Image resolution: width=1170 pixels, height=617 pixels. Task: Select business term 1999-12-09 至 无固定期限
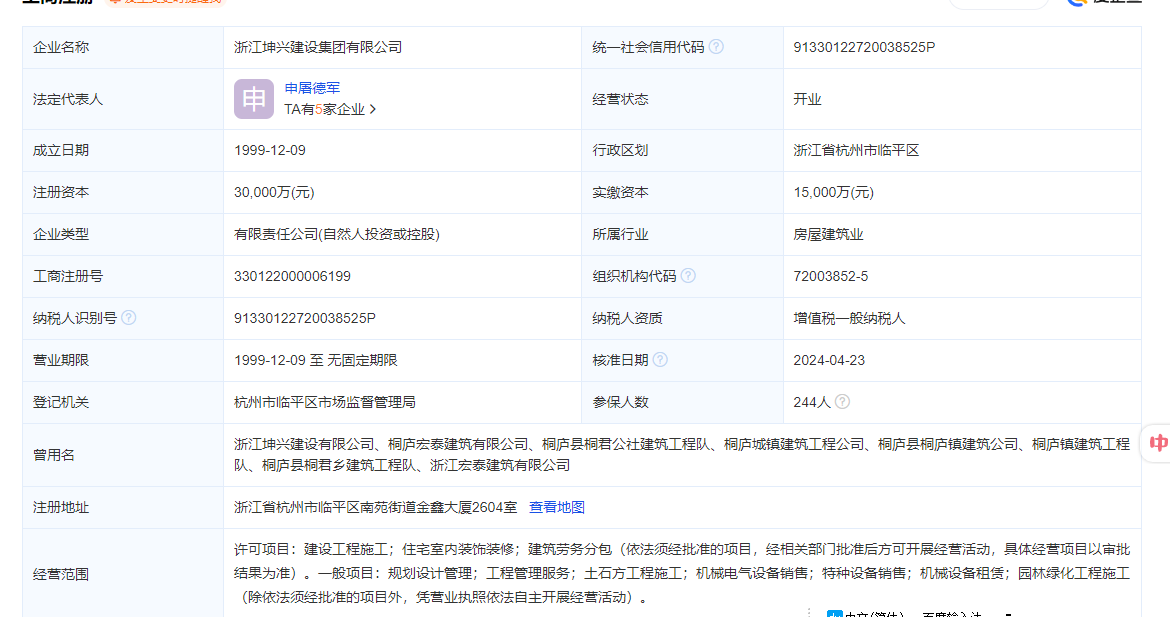point(316,360)
